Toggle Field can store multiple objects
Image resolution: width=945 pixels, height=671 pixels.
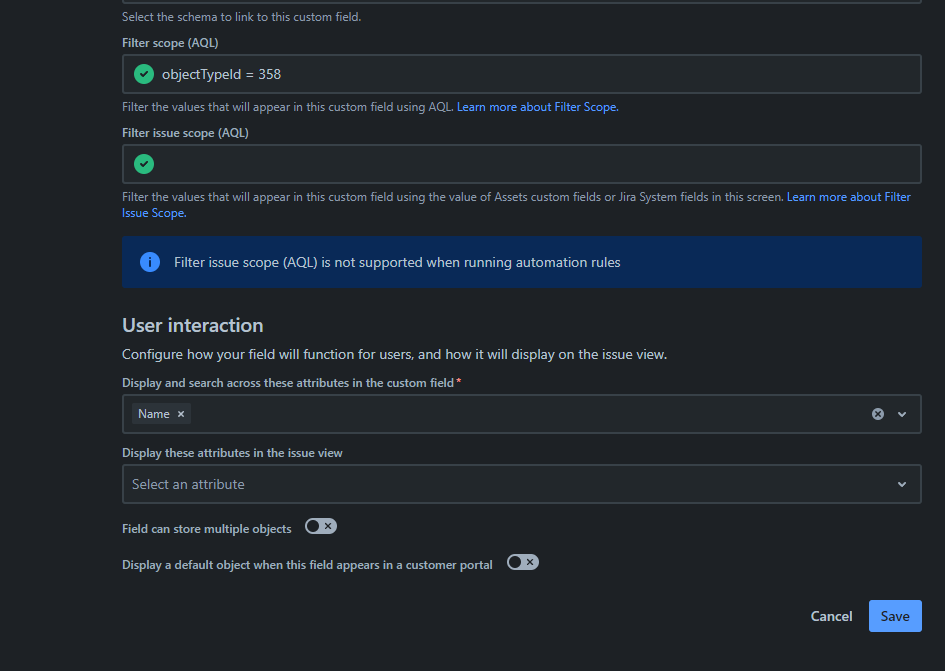pos(321,526)
